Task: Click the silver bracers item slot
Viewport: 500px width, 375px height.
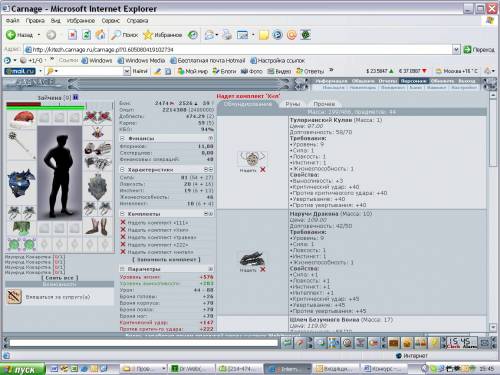Action: [x=98, y=148]
